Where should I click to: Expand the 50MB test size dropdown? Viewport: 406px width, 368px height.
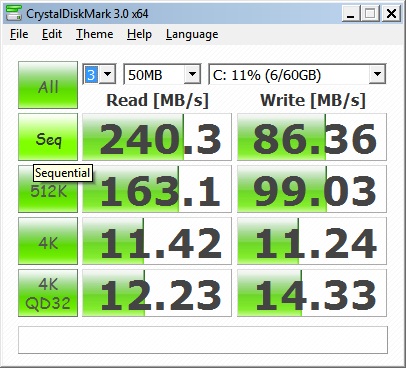click(x=192, y=74)
